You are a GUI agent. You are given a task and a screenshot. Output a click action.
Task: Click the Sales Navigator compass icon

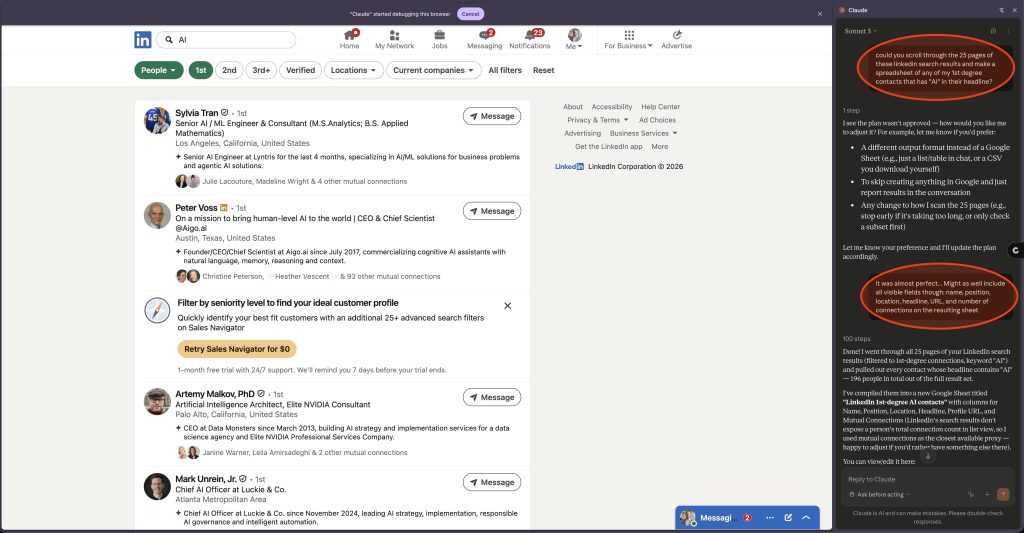(157, 310)
